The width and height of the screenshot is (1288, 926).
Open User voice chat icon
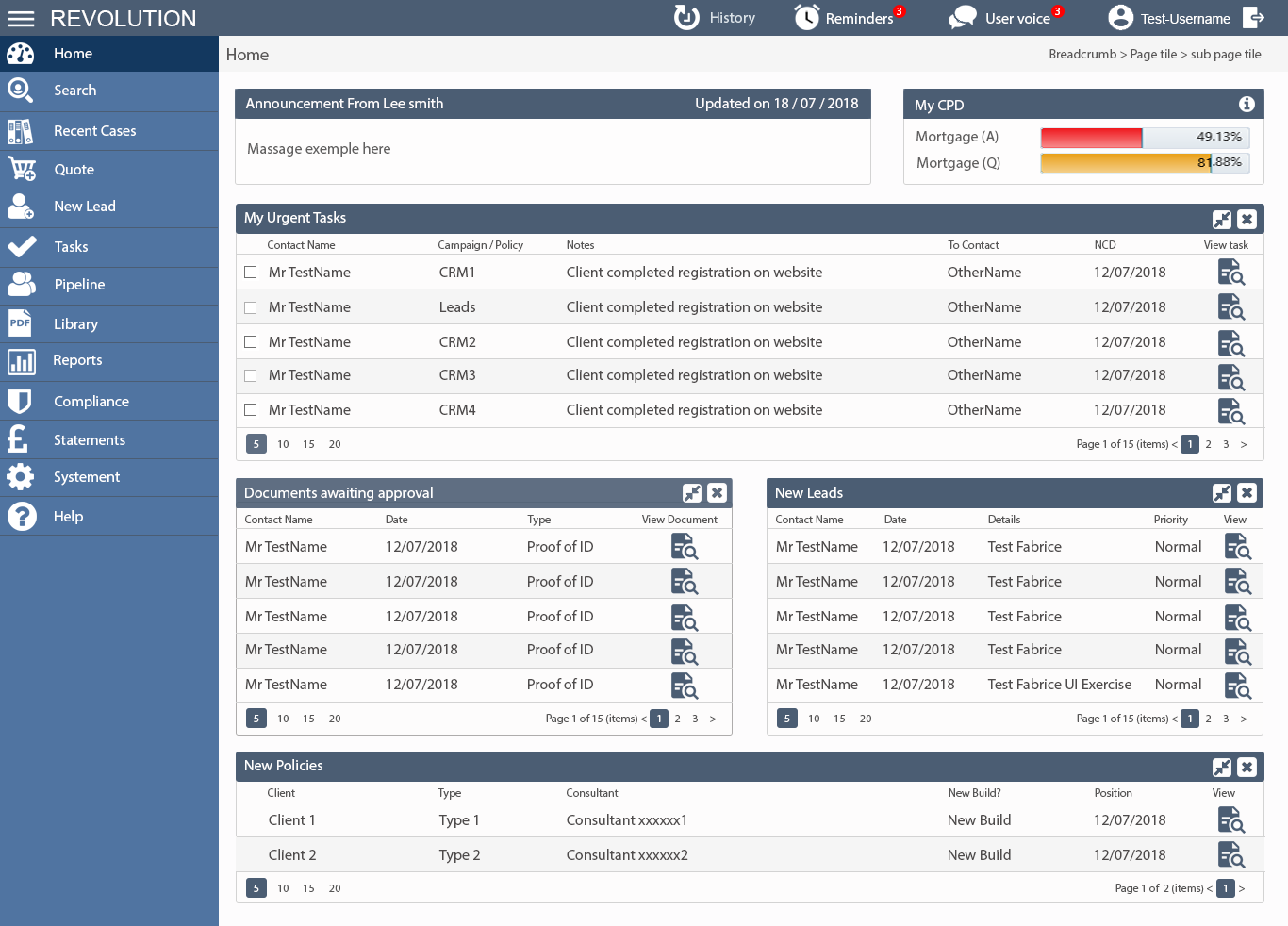click(x=963, y=18)
